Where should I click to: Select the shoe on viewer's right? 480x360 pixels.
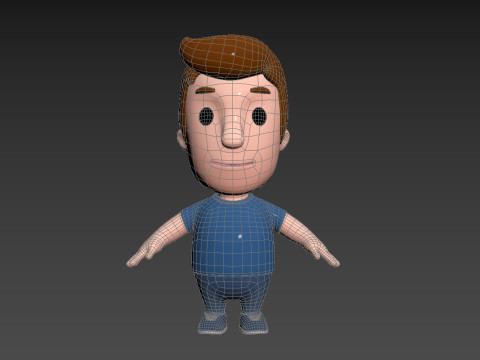click(x=254, y=323)
